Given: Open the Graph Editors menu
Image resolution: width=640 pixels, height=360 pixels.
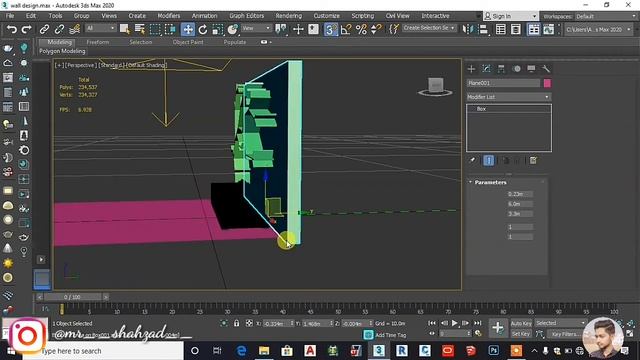Looking at the screenshot, I should pos(247,16).
